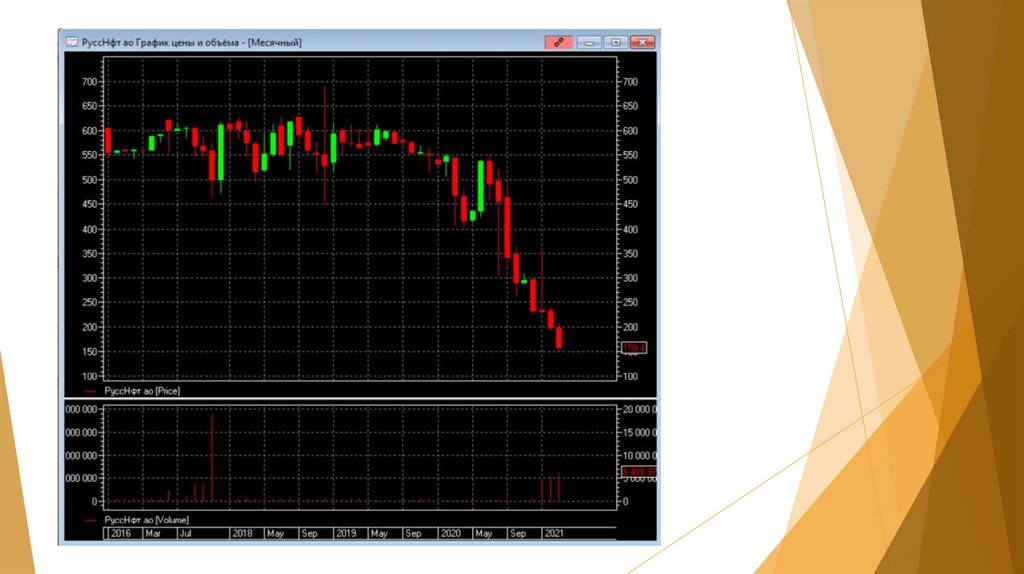Click the '20 000 0' label on volume axis
The image size is (1024, 574).
point(639,409)
